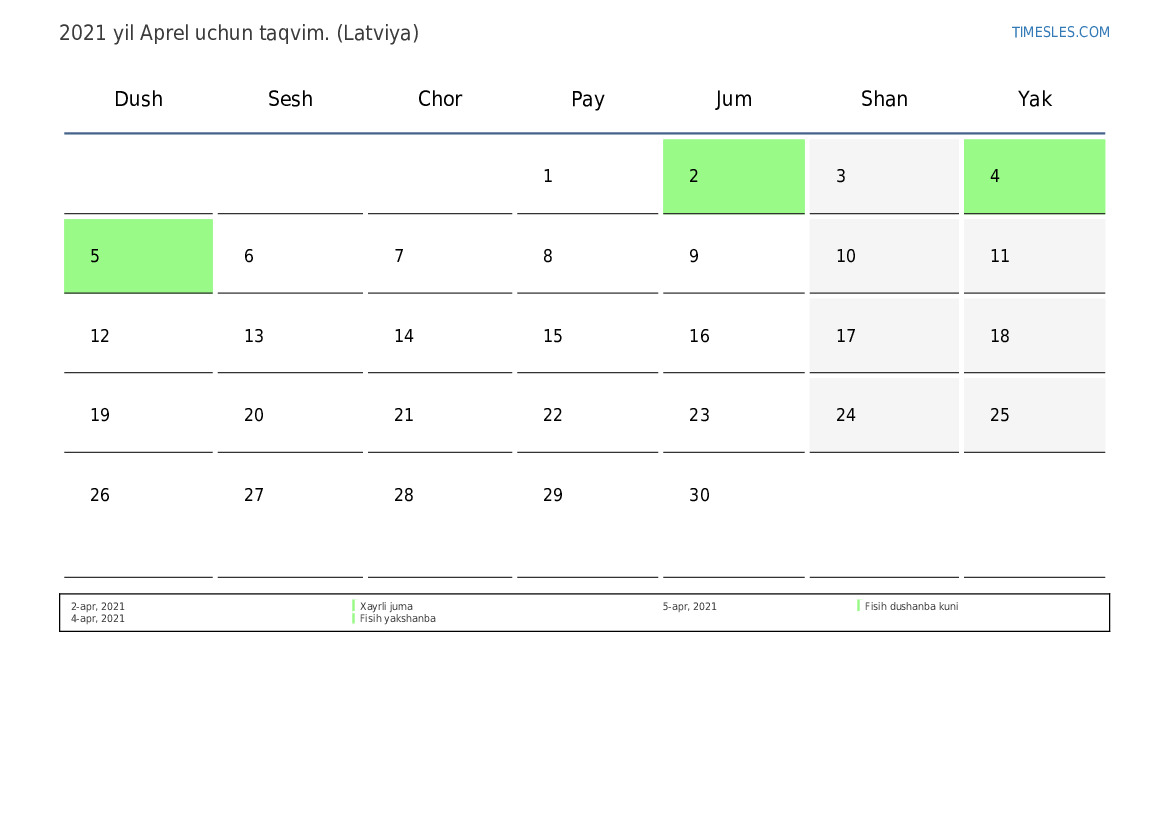The width and height of the screenshot is (1169, 827).
Task: Click the Fisih yakshanba legend entry
Action: pos(397,618)
